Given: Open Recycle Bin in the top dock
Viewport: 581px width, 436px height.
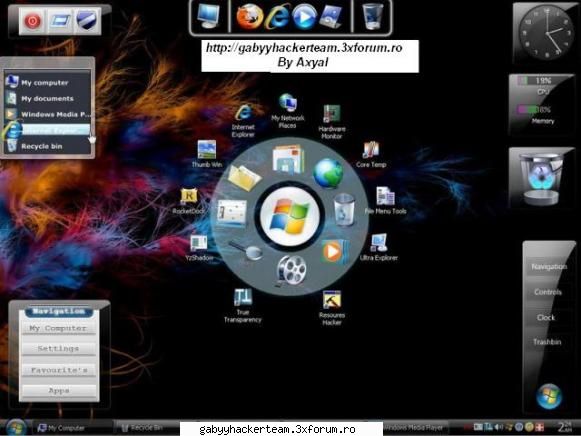Looking at the screenshot, I should [372, 16].
